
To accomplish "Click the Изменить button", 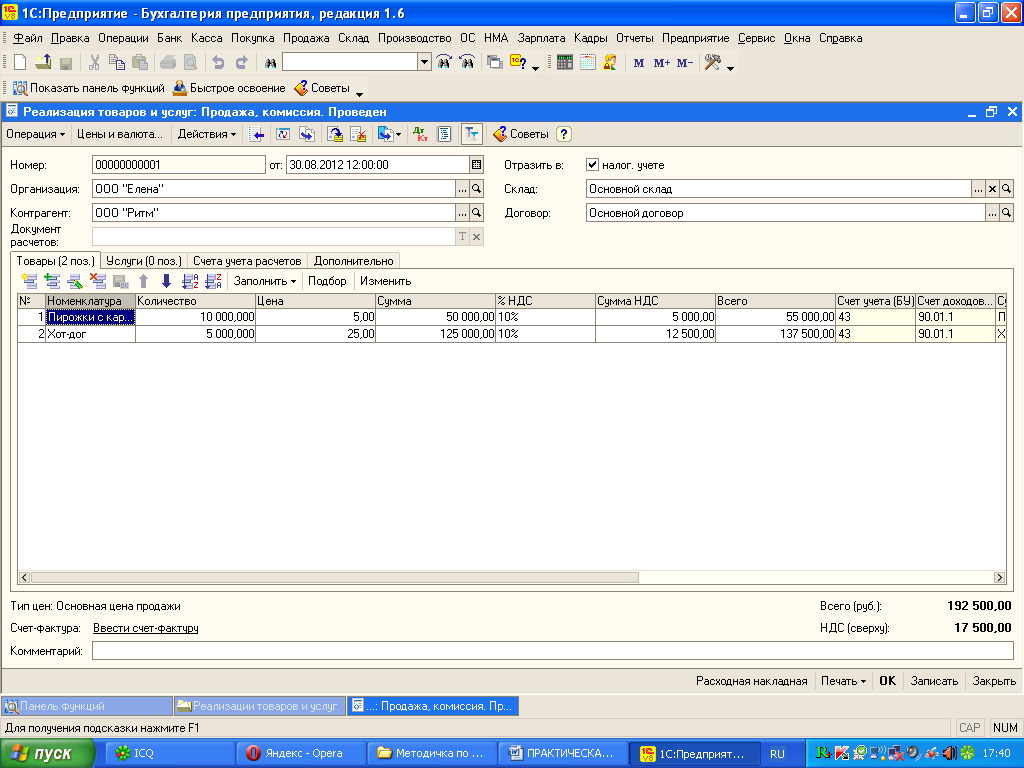I will 385,281.
